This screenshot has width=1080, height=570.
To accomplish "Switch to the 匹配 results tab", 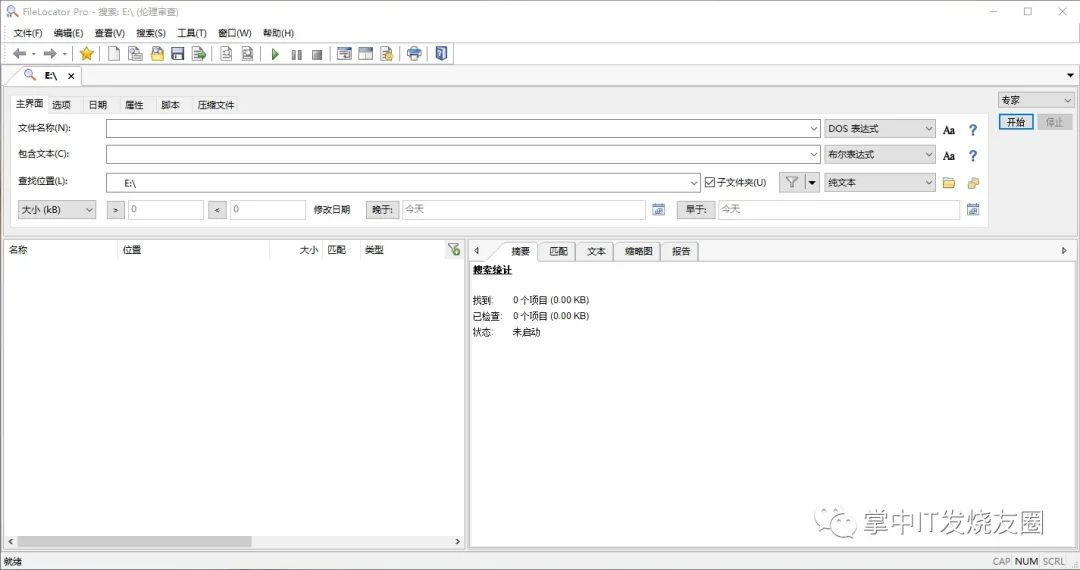I will coord(558,251).
